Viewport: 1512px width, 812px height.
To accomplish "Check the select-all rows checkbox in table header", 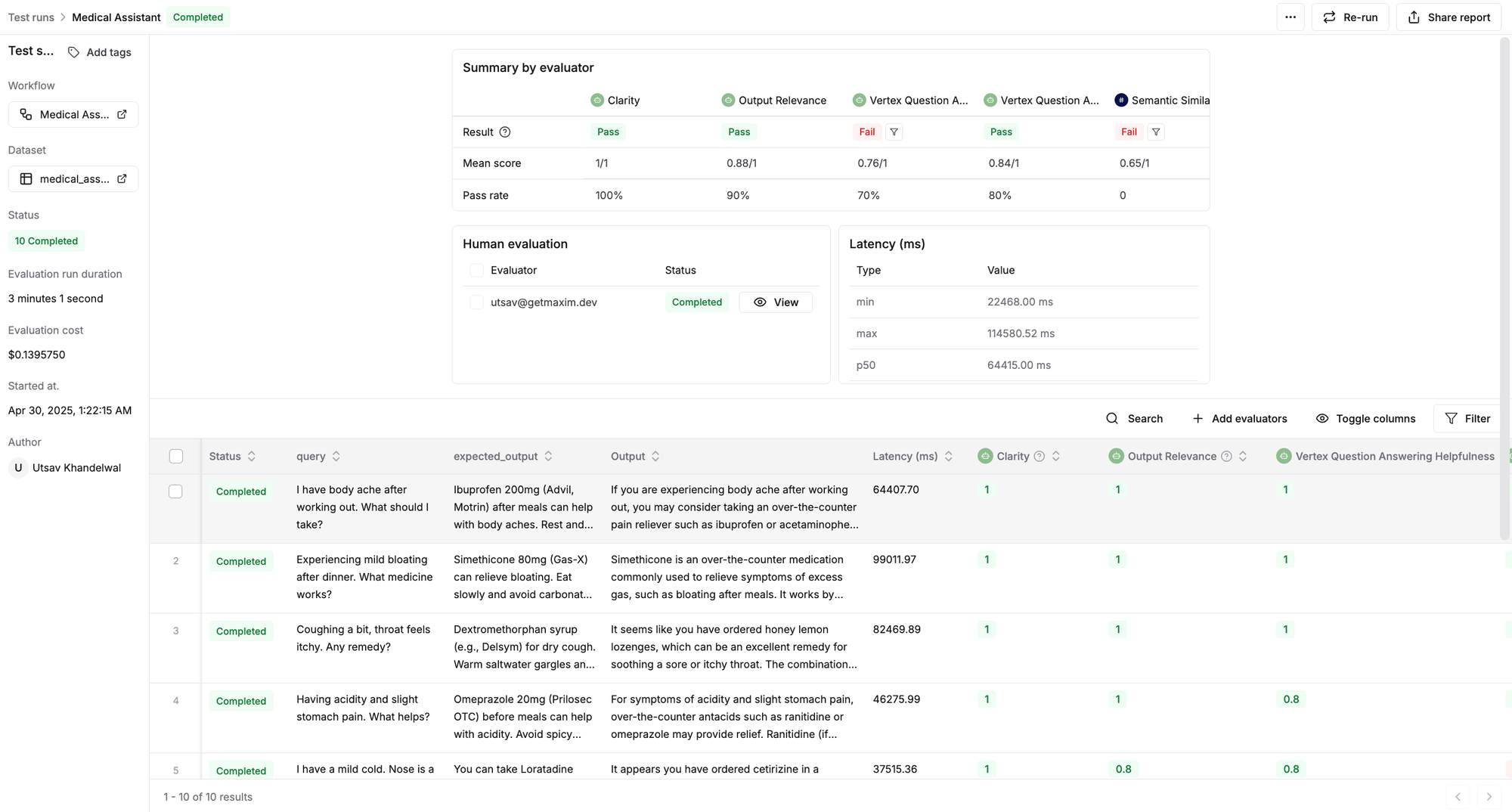I will (x=176, y=457).
